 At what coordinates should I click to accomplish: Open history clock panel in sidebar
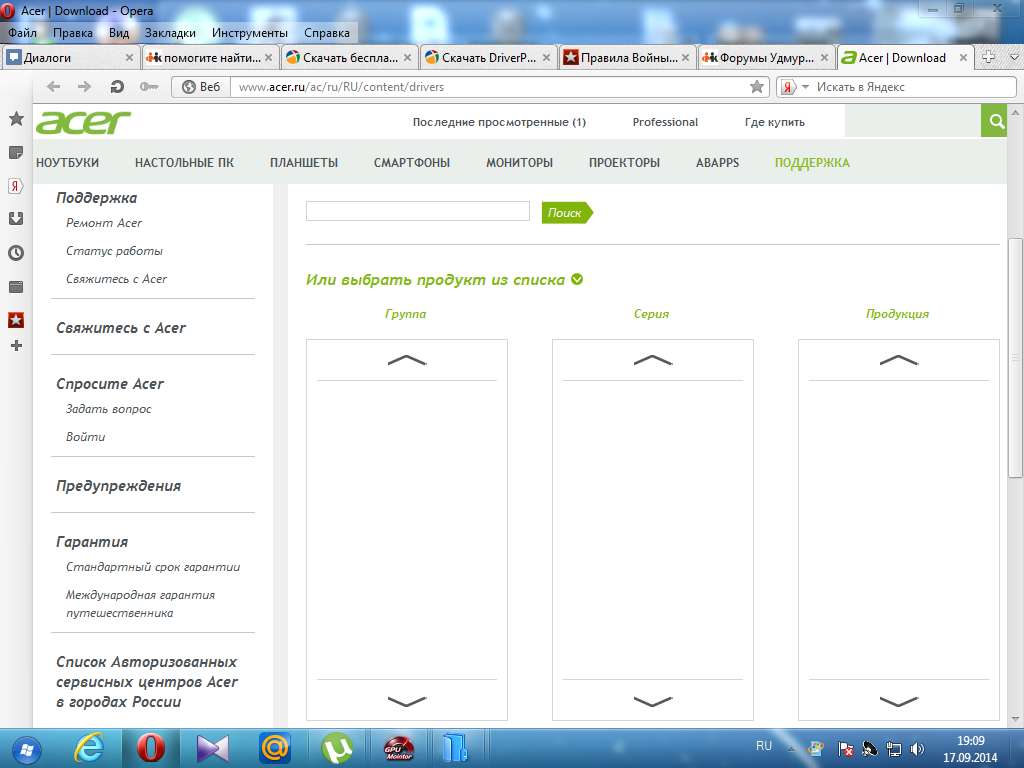(16, 253)
